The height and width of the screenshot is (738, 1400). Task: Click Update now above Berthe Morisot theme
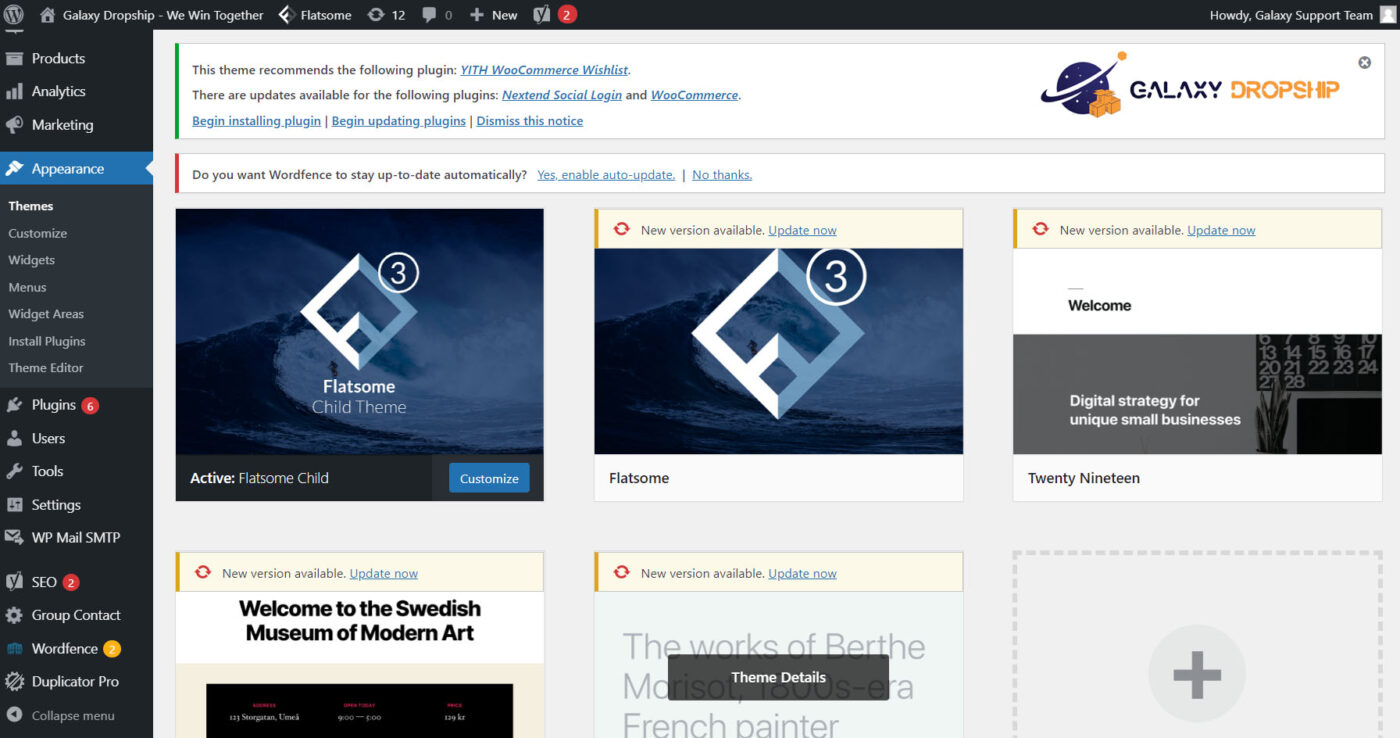pos(802,574)
